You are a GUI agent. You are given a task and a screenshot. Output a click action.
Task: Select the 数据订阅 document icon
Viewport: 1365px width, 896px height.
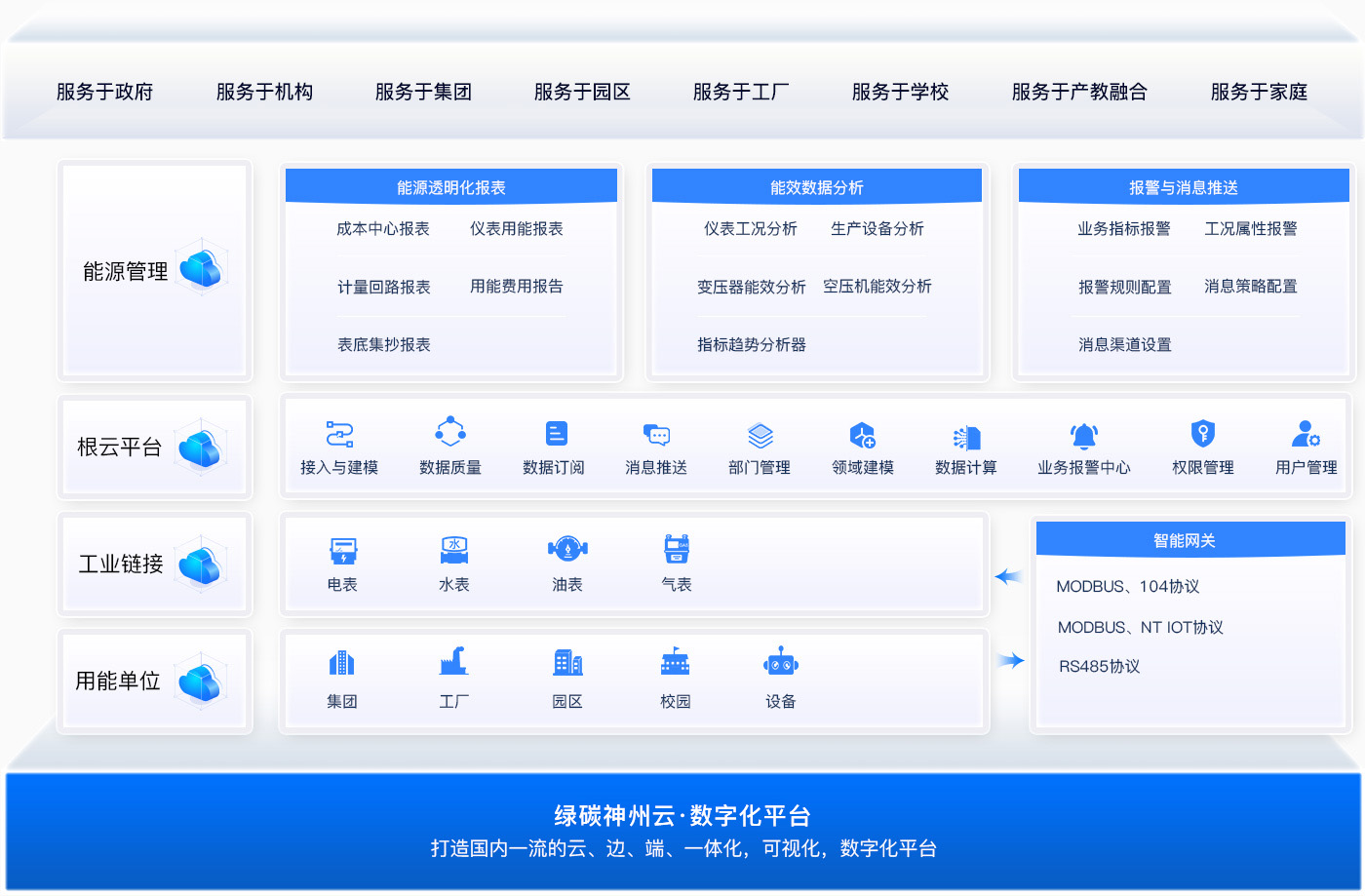556,433
